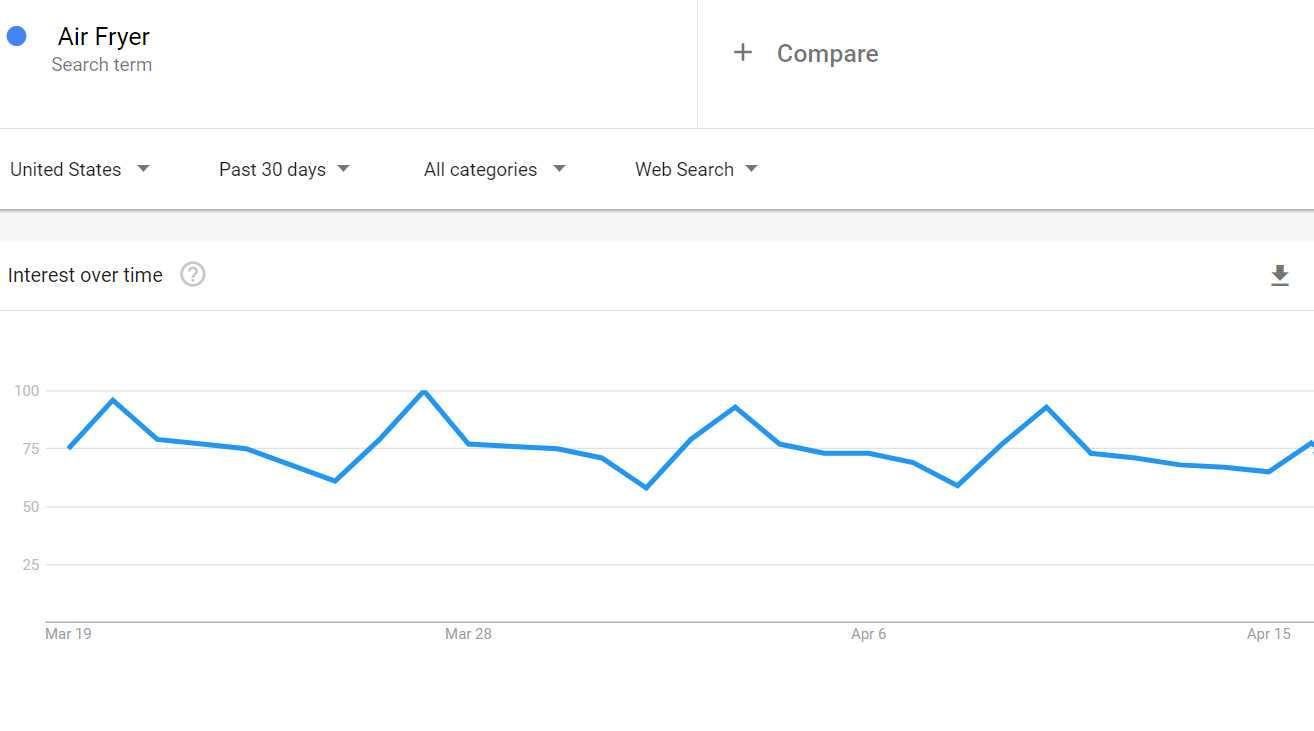The width and height of the screenshot is (1314, 731).
Task: Click the Compare button
Action: click(827, 54)
